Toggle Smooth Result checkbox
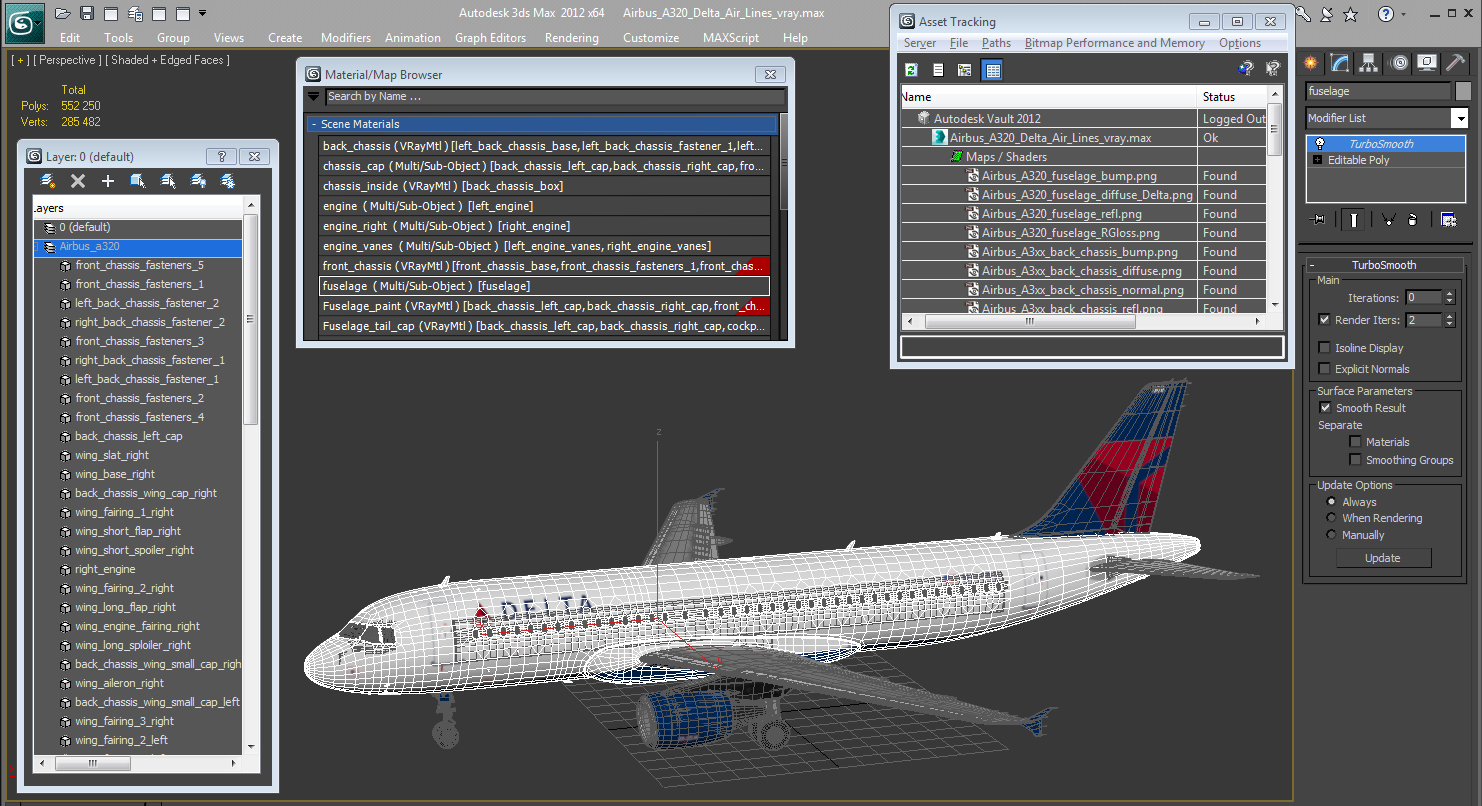The width and height of the screenshot is (1482, 806). [1325, 408]
